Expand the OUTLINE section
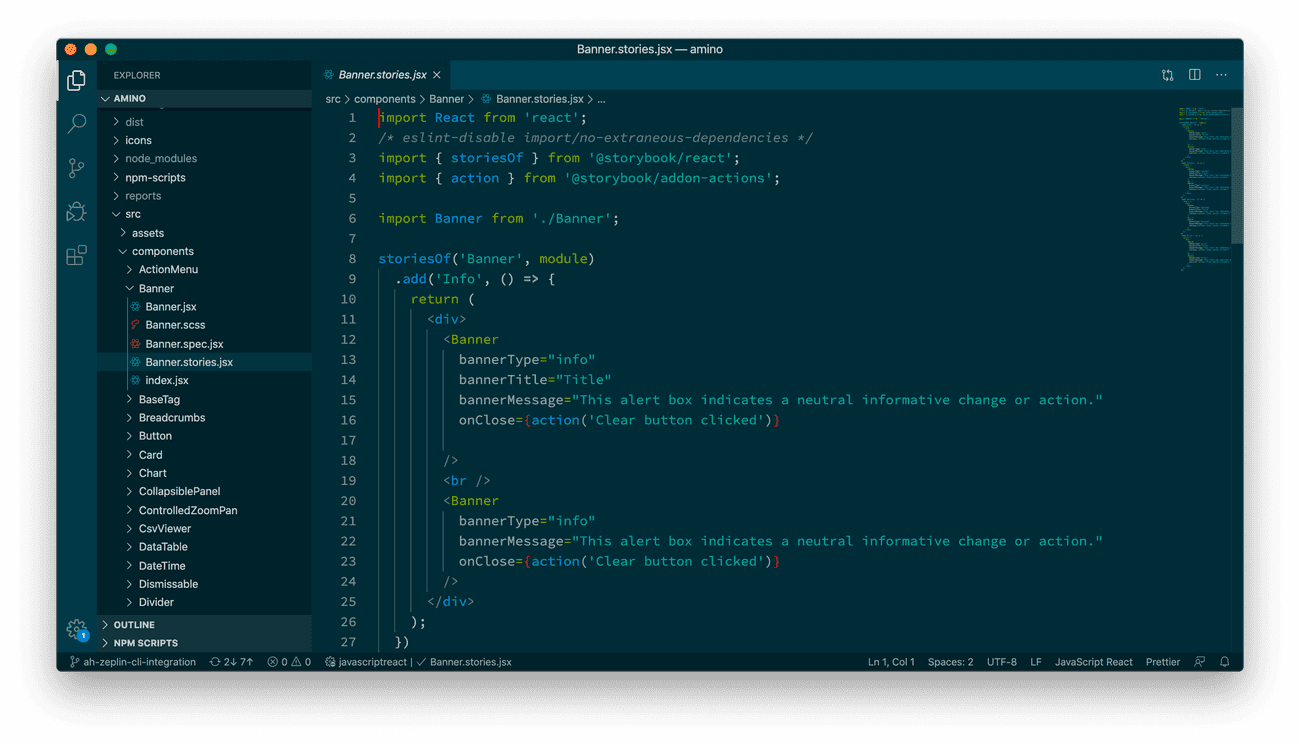The image size is (1300, 746). point(134,625)
